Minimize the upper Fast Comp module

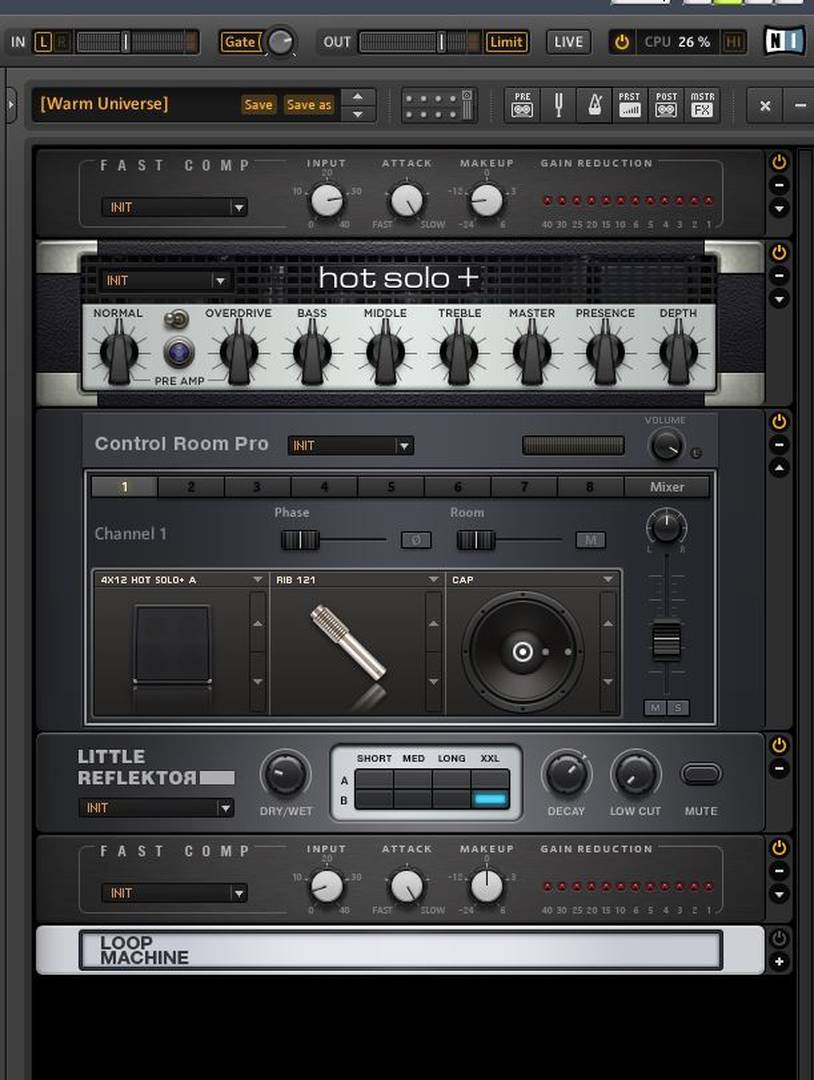(x=779, y=185)
